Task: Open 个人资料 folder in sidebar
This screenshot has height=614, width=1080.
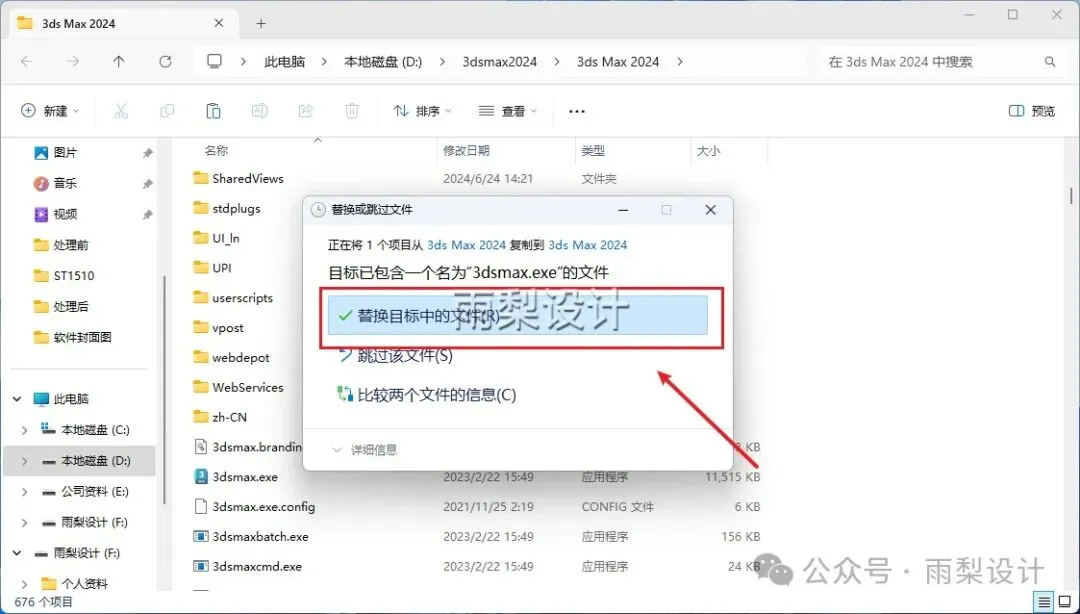Action: 74,584
